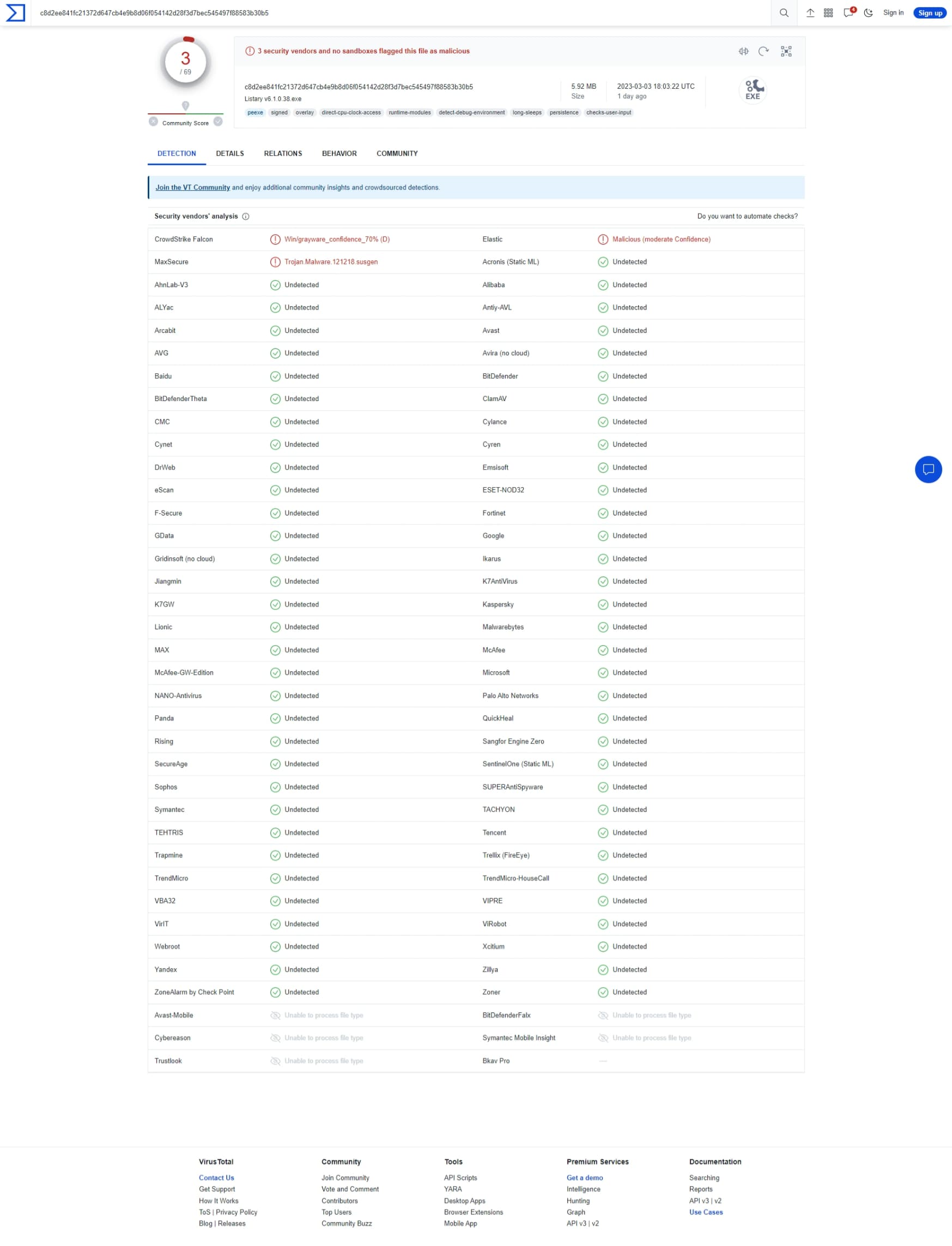Switch to the DETAILS tab

point(230,154)
